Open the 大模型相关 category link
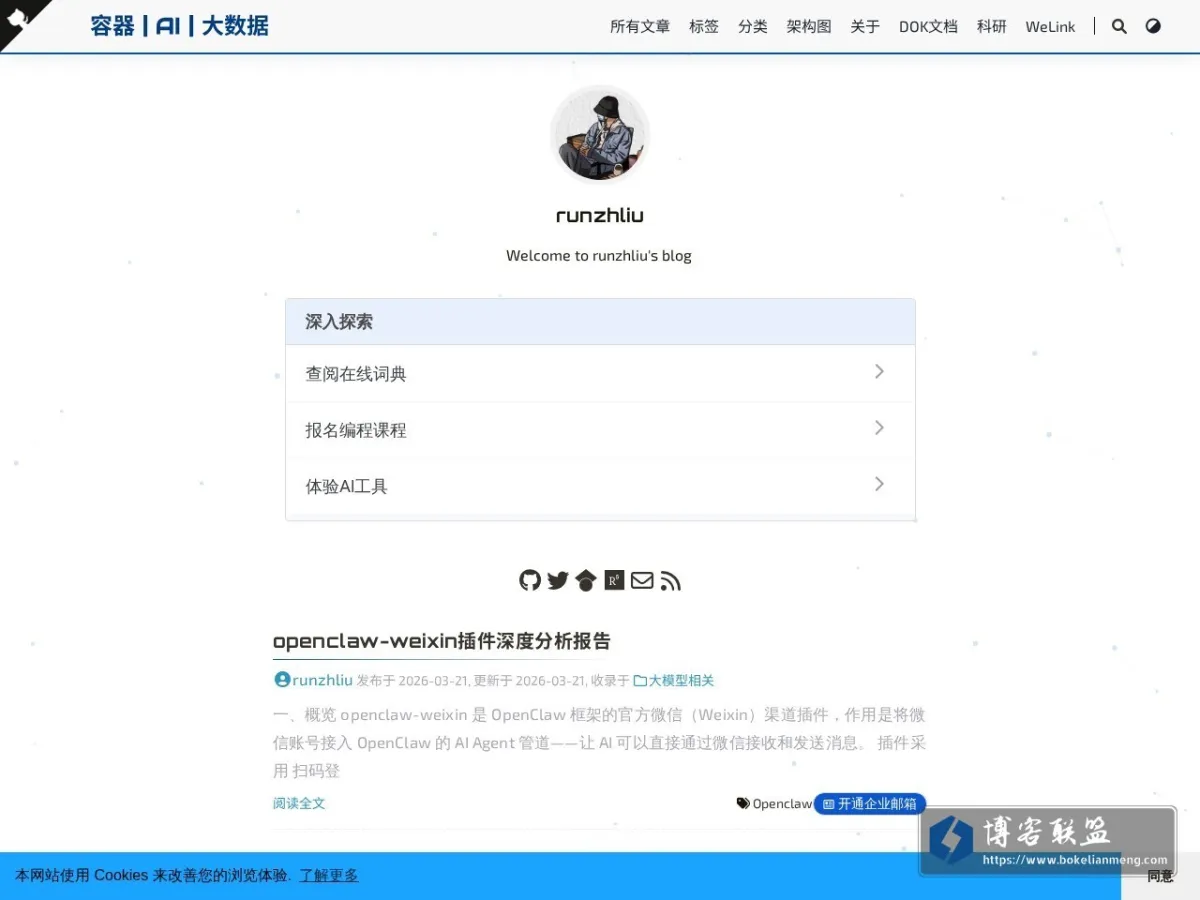Viewport: 1200px width, 900px height. [682, 680]
